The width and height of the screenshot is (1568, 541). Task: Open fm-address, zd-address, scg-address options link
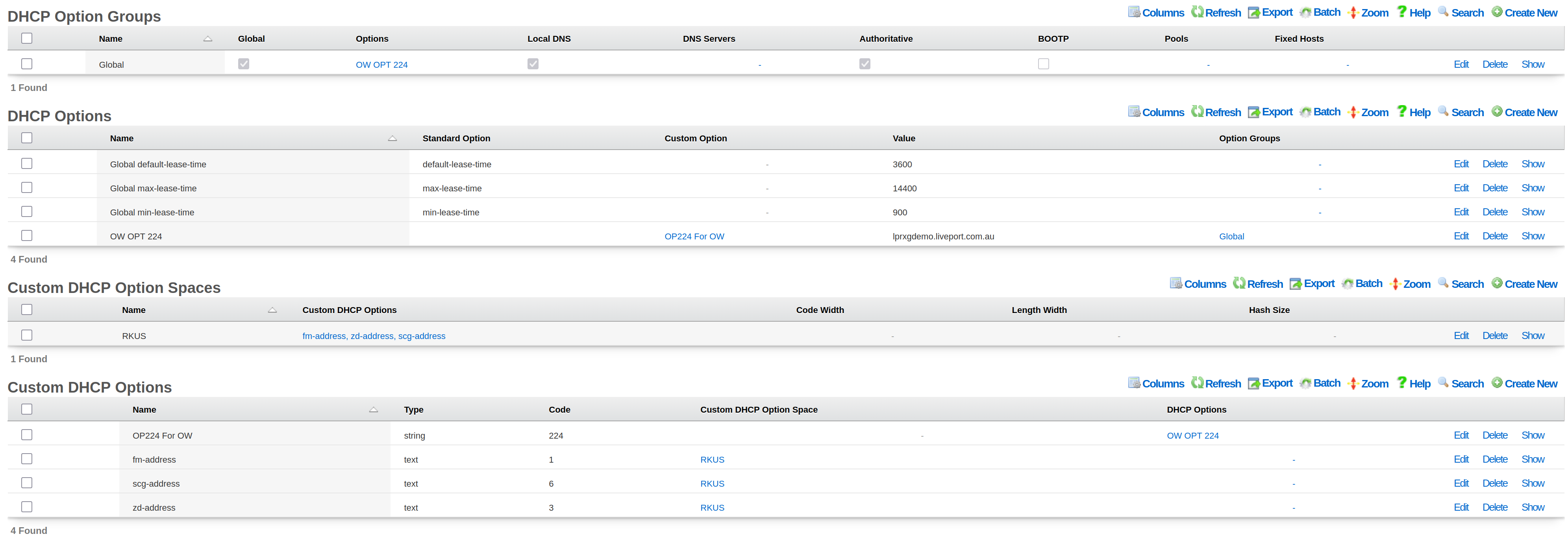click(x=374, y=336)
